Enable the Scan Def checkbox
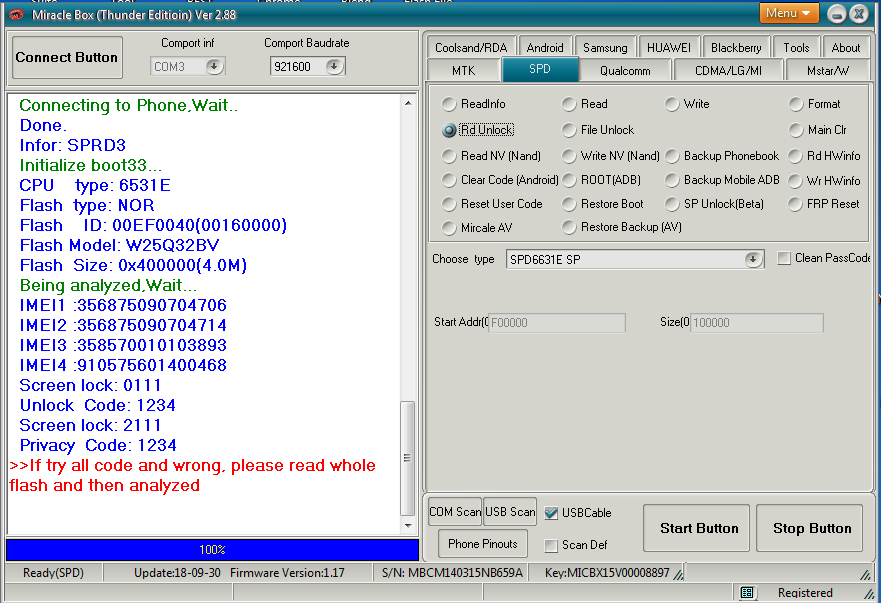The width and height of the screenshot is (881, 603). pos(551,545)
